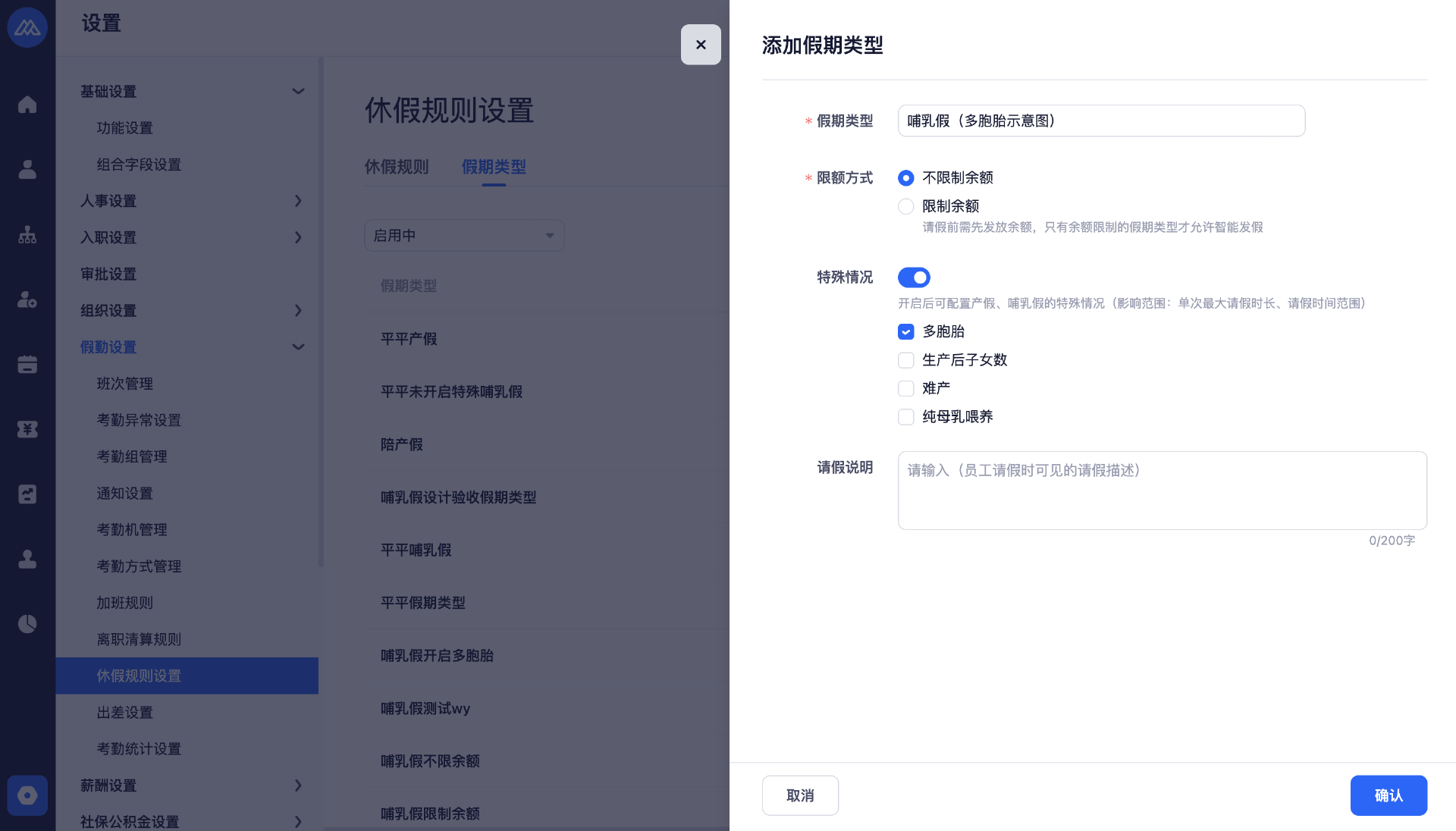Click the home icon in sidebar
The width and height of the screenshot is (1456, 831).
pos(27,105)
